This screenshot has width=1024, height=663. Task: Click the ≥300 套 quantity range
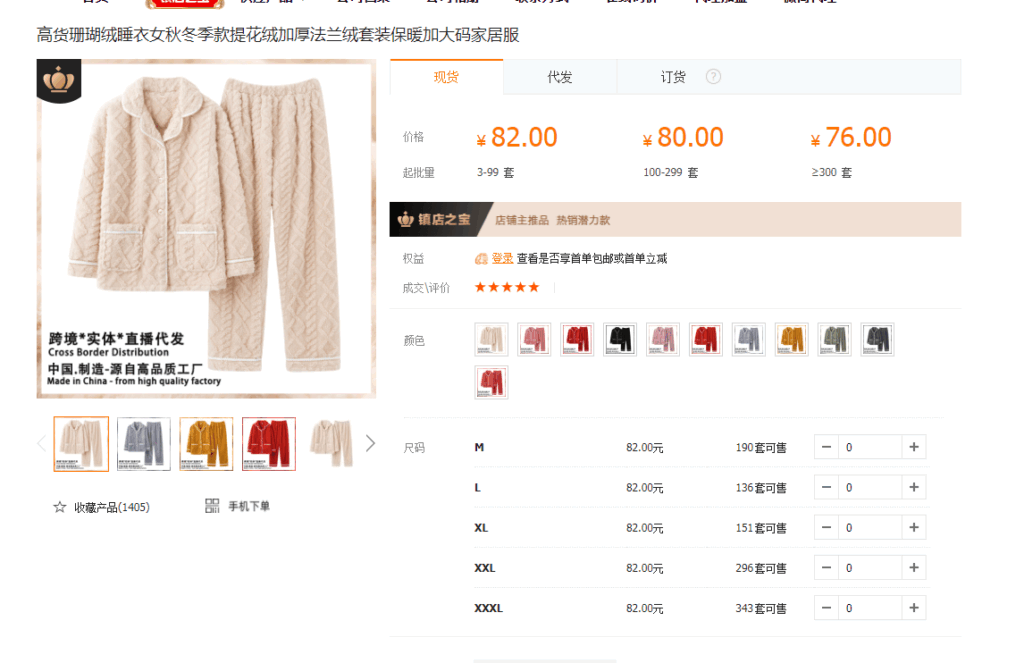pos(831,172)
